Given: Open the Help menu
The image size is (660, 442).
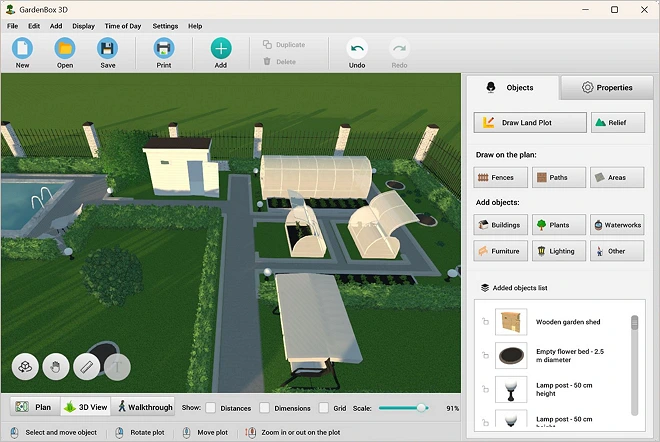Looking at the screenshot, I should [195, 26].
